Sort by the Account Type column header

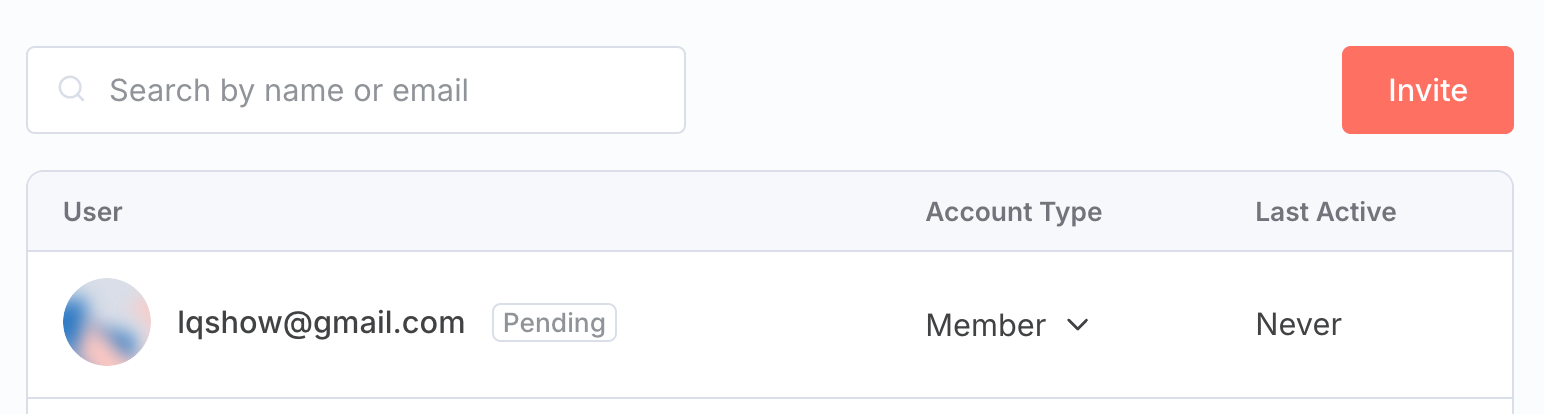(1013, 212)
